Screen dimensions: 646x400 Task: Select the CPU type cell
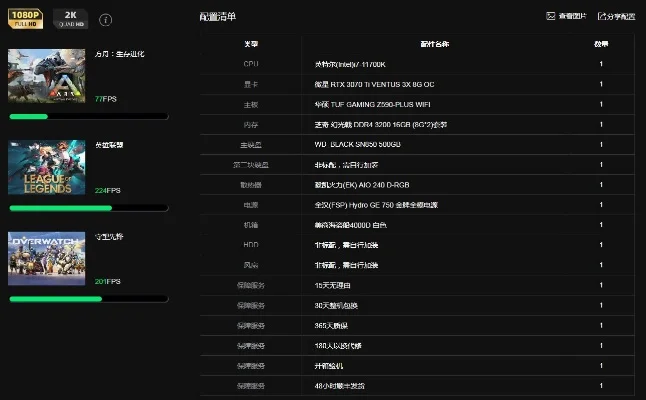coord(251,64)
